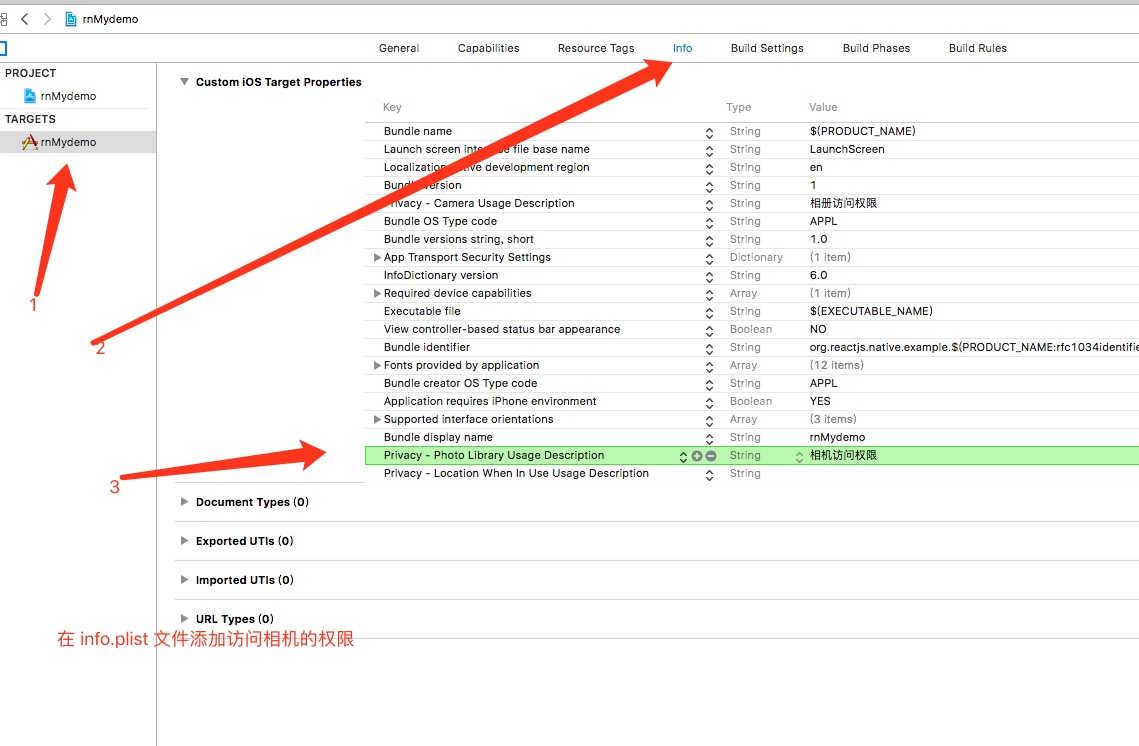This screenshot has width=1139, height=746.
Task: Select InfoDictionary version key
Action: pyautogui.click(x=441, y=275)
